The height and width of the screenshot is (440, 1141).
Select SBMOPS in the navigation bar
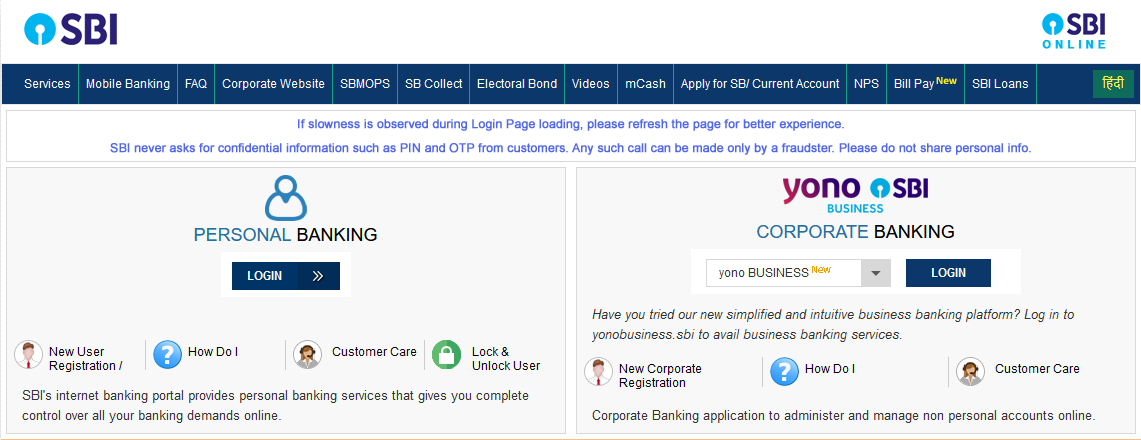(x=365, y=84)
